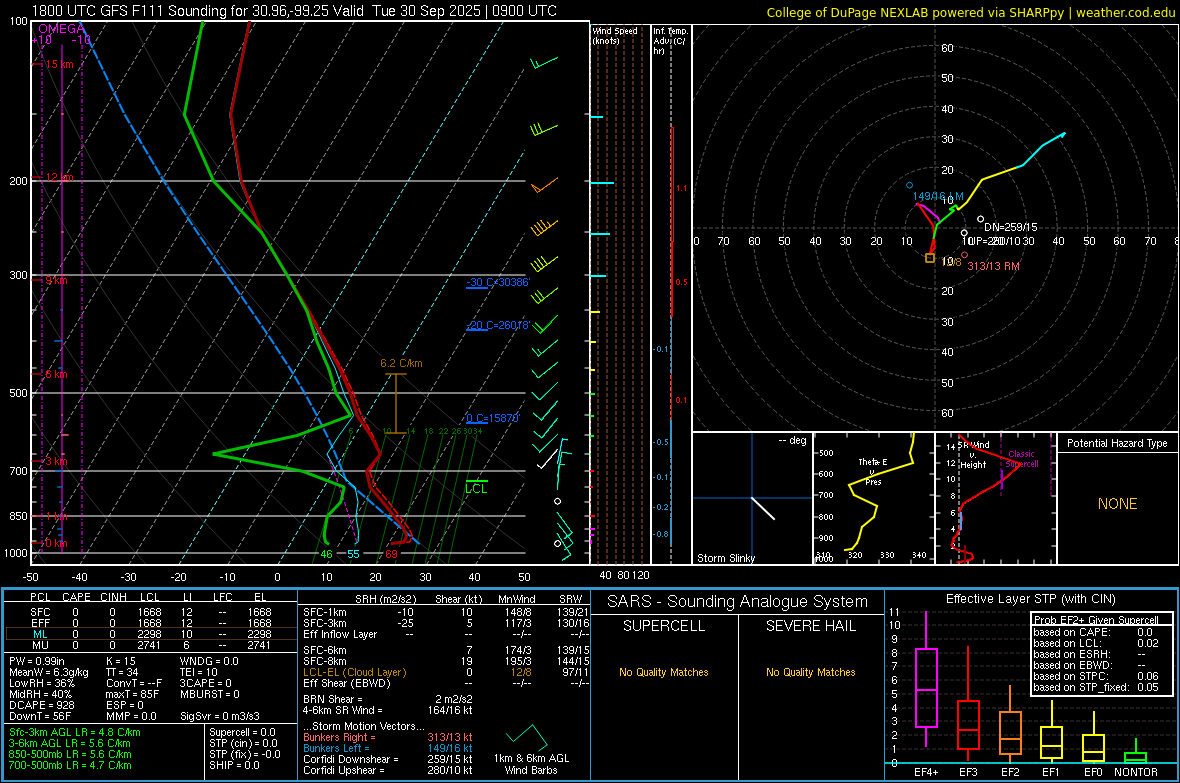
Task: Click the Classic Supercell label in SR wind plot
Action: click(x=1022, y=459)
